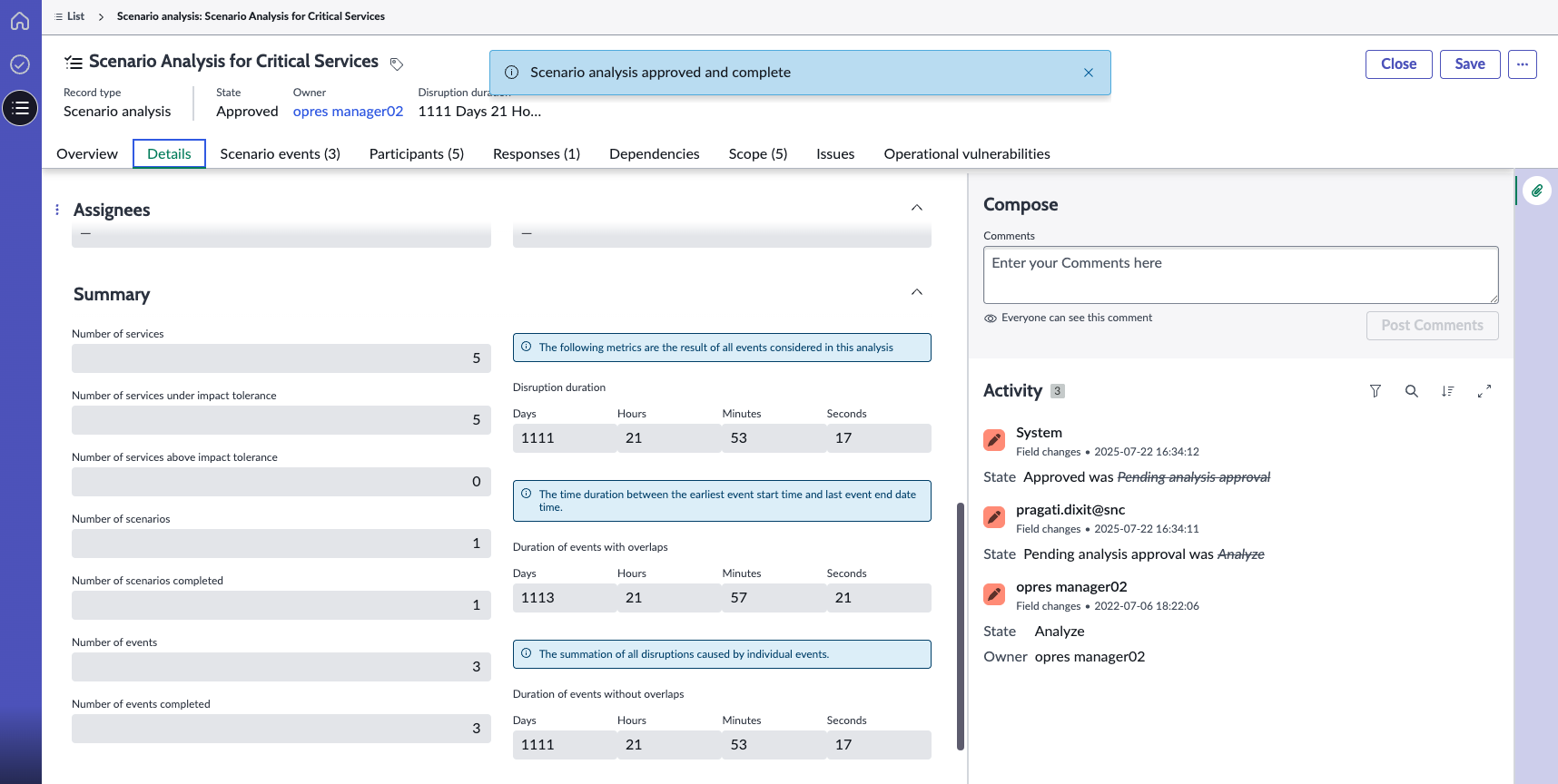Open Assignees section options dots
Viewport: 1558px width, 784px height.
57,210
